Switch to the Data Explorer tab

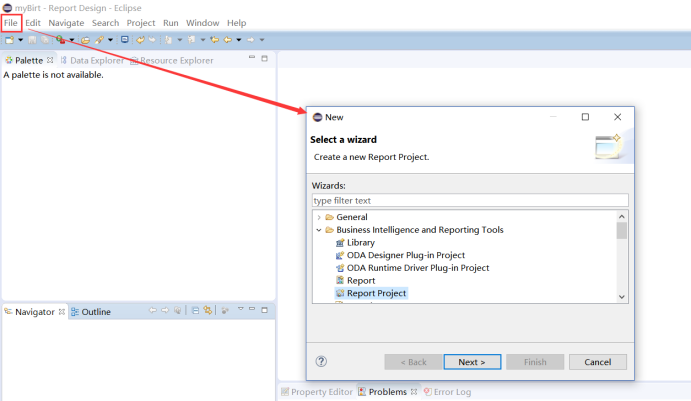[92, 60]
